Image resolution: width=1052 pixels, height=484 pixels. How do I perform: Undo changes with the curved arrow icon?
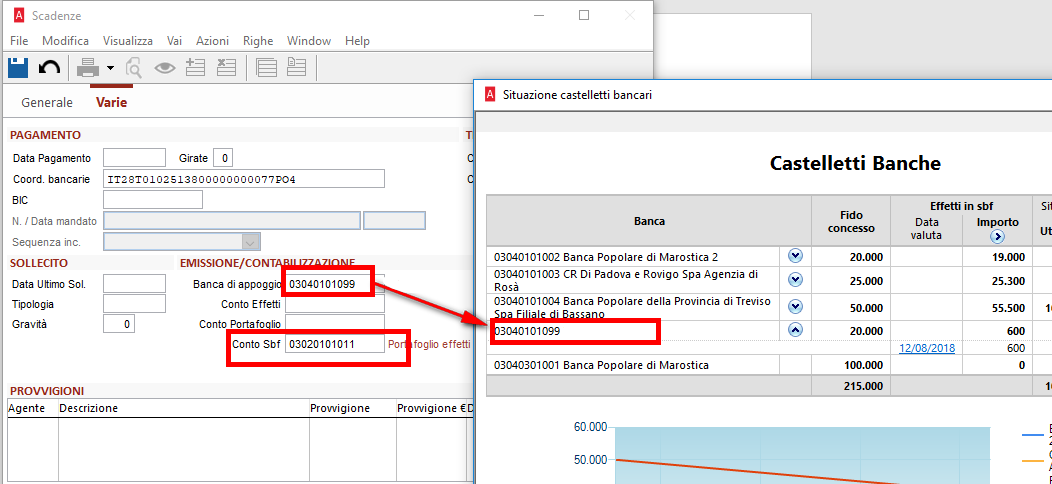pyautogui.click(x=49, y=67)
